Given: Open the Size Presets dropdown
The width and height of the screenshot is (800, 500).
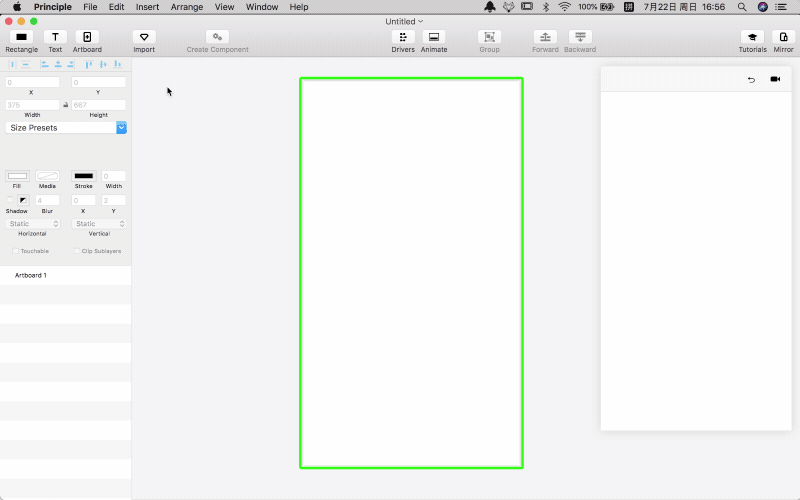Looking at the screenshot, I should click(x=66, y=128).
